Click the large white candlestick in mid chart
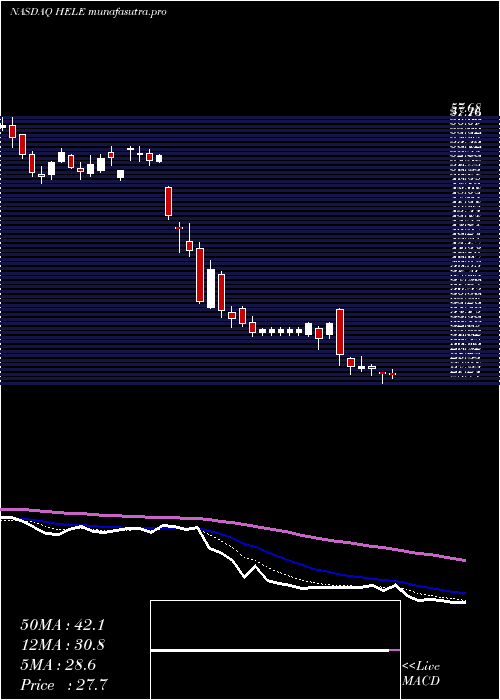500x700 pixels. [211, 288]
